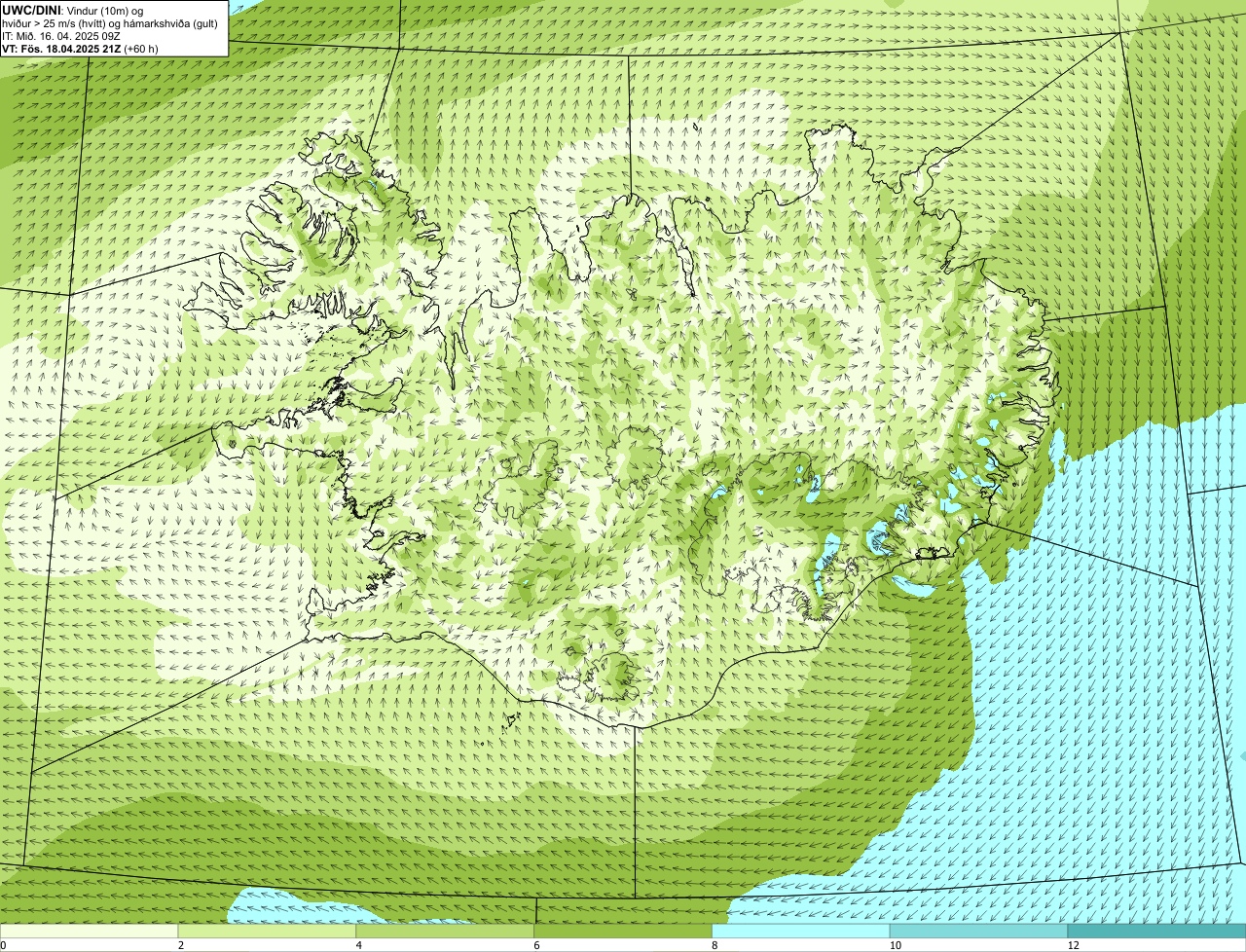Click the dark teal above-12 legend swatch
Image resolution: width=1246 pixels, height=952 pixels.
pos(1156,932)
